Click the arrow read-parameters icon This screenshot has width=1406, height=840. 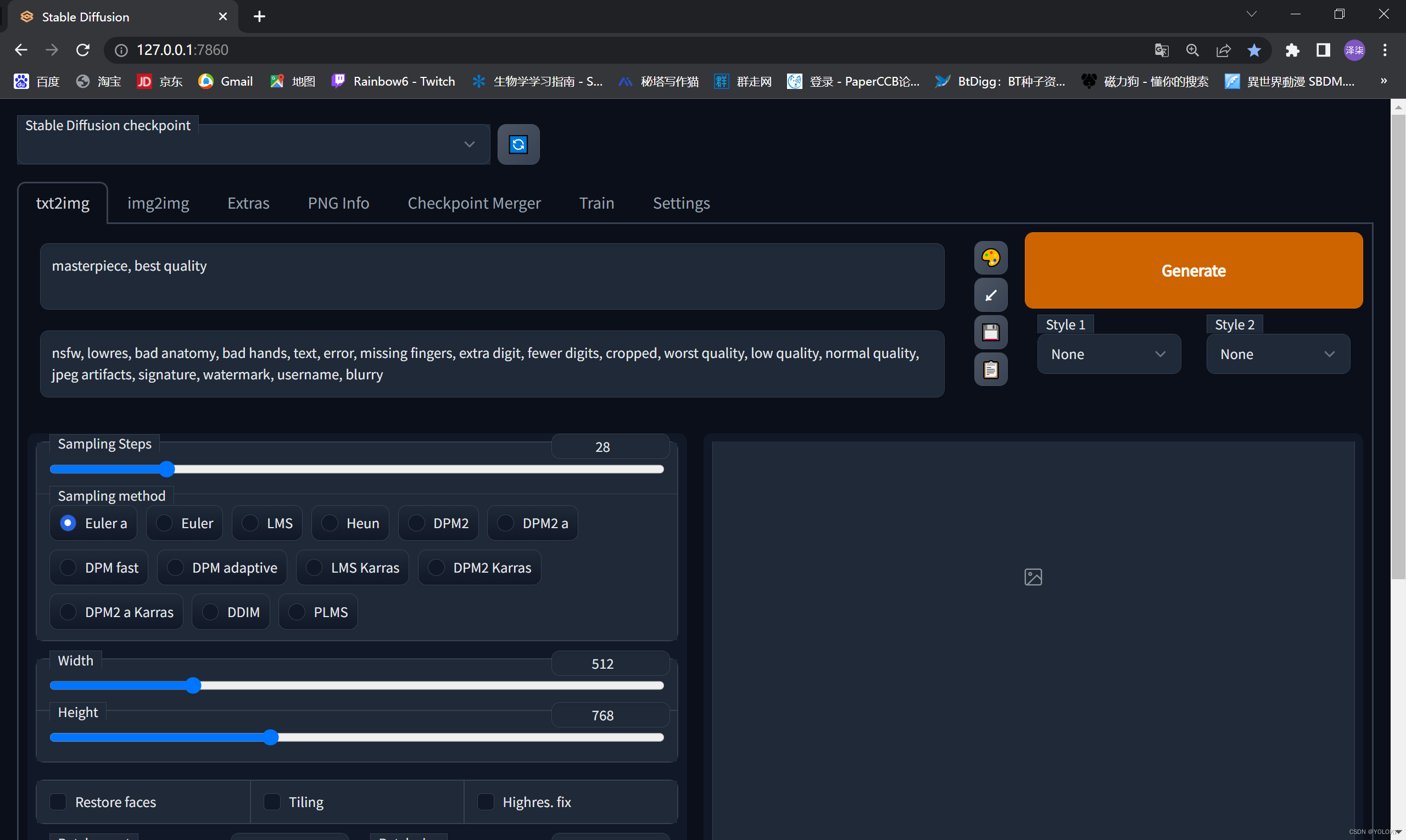pos(990,295)
